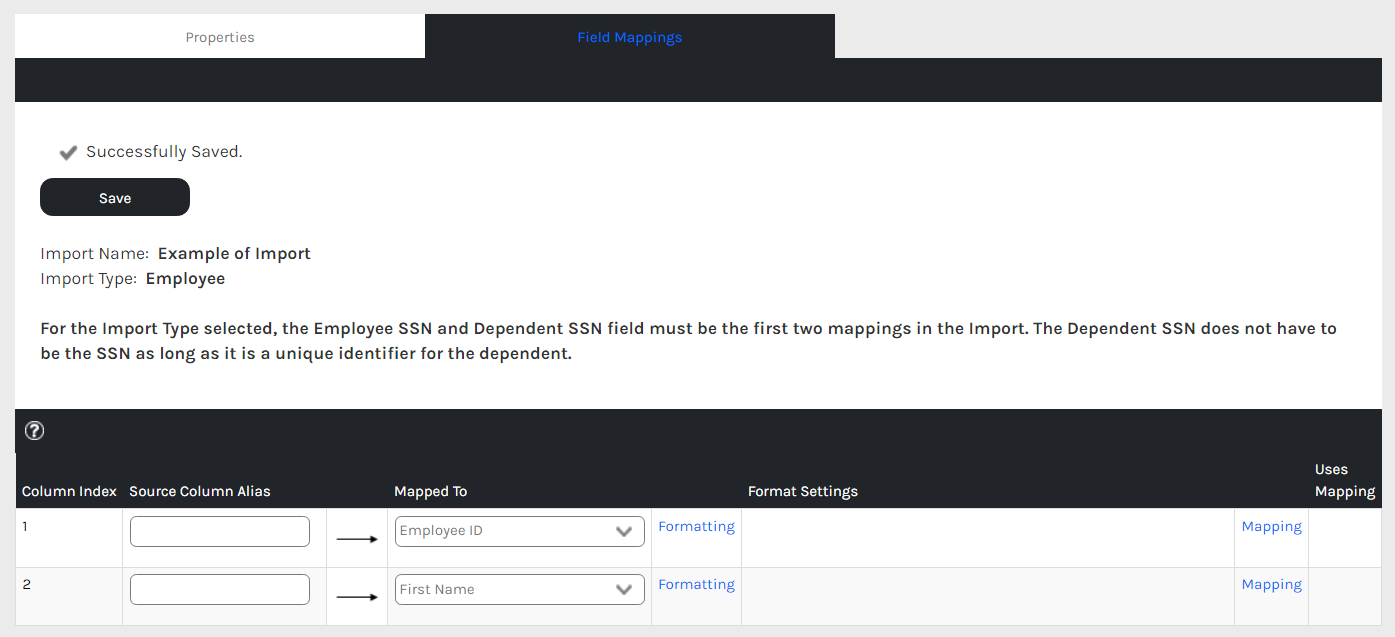Select the Employee import type text
Screen dimensions: 1395x637
pos(185,279)
